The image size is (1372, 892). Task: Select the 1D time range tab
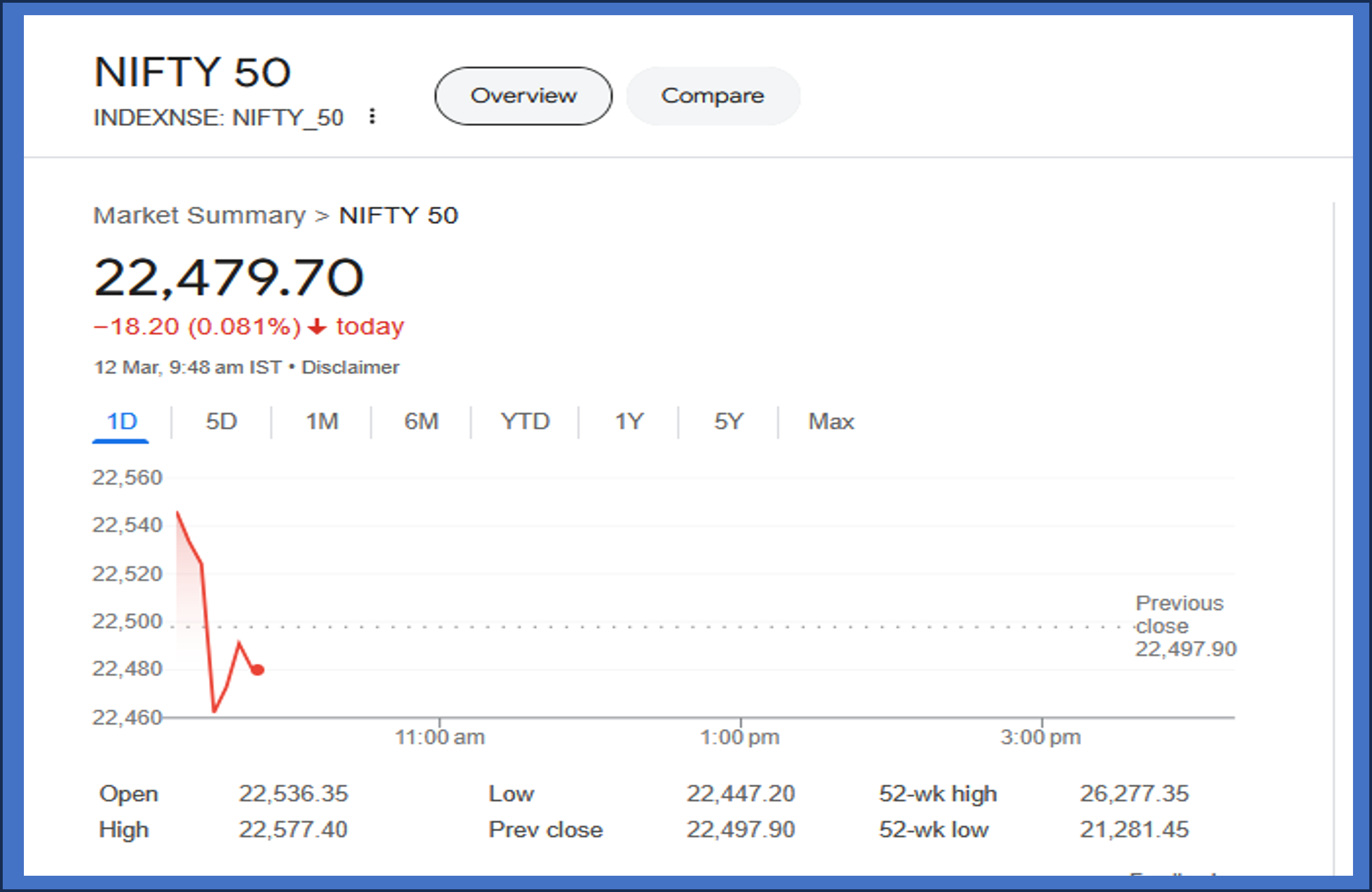[122, 422]
